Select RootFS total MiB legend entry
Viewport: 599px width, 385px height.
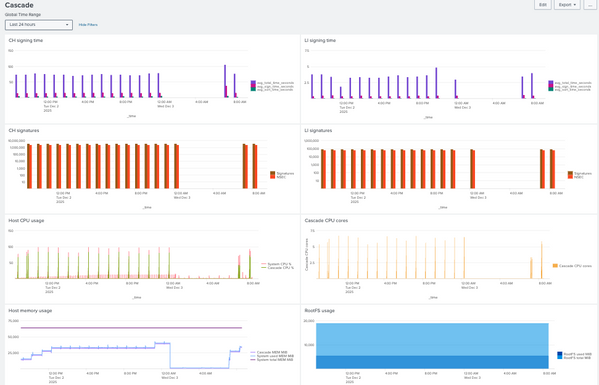574,358
